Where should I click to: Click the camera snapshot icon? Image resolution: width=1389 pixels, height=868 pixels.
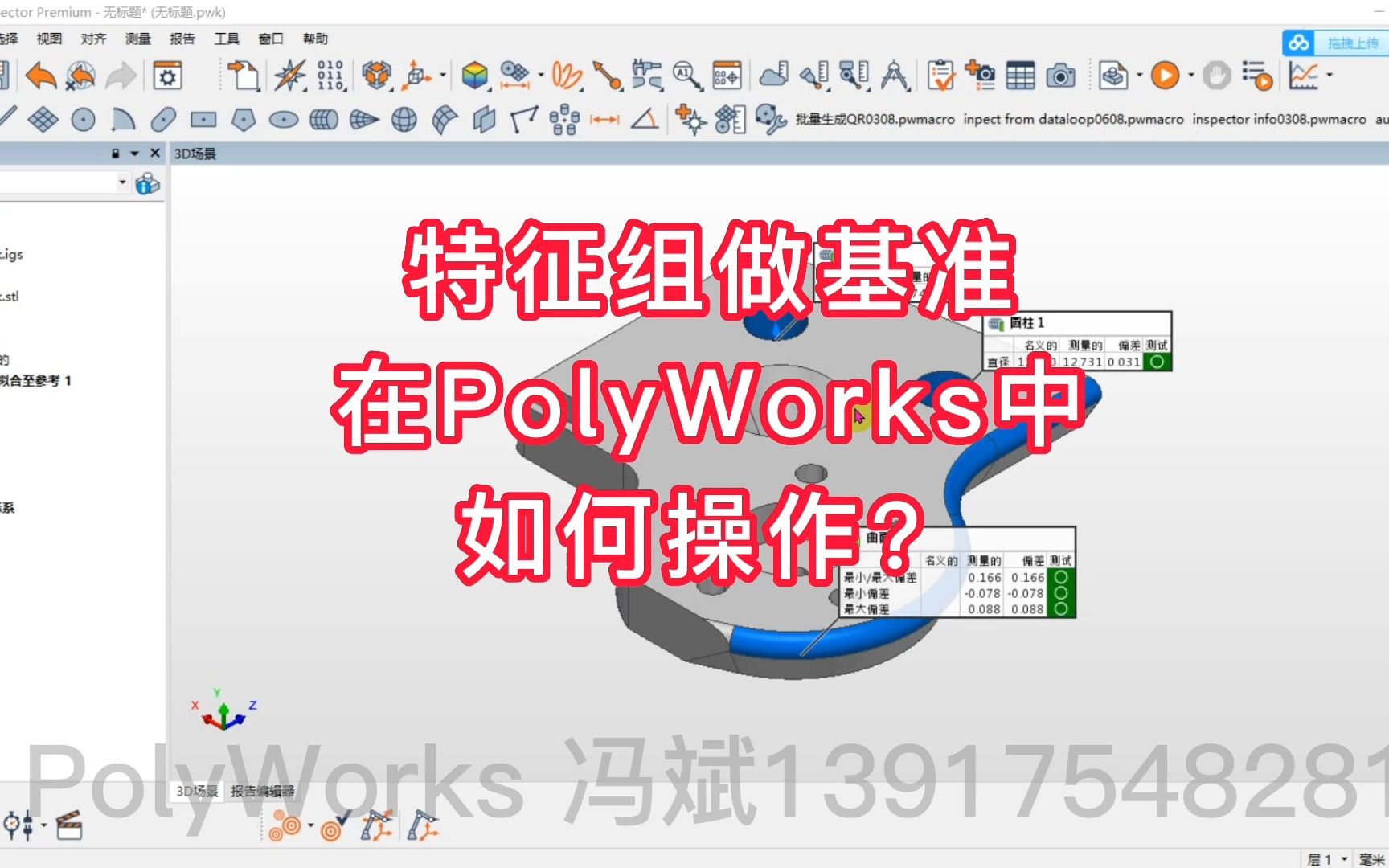click(x=1060, y=76)
